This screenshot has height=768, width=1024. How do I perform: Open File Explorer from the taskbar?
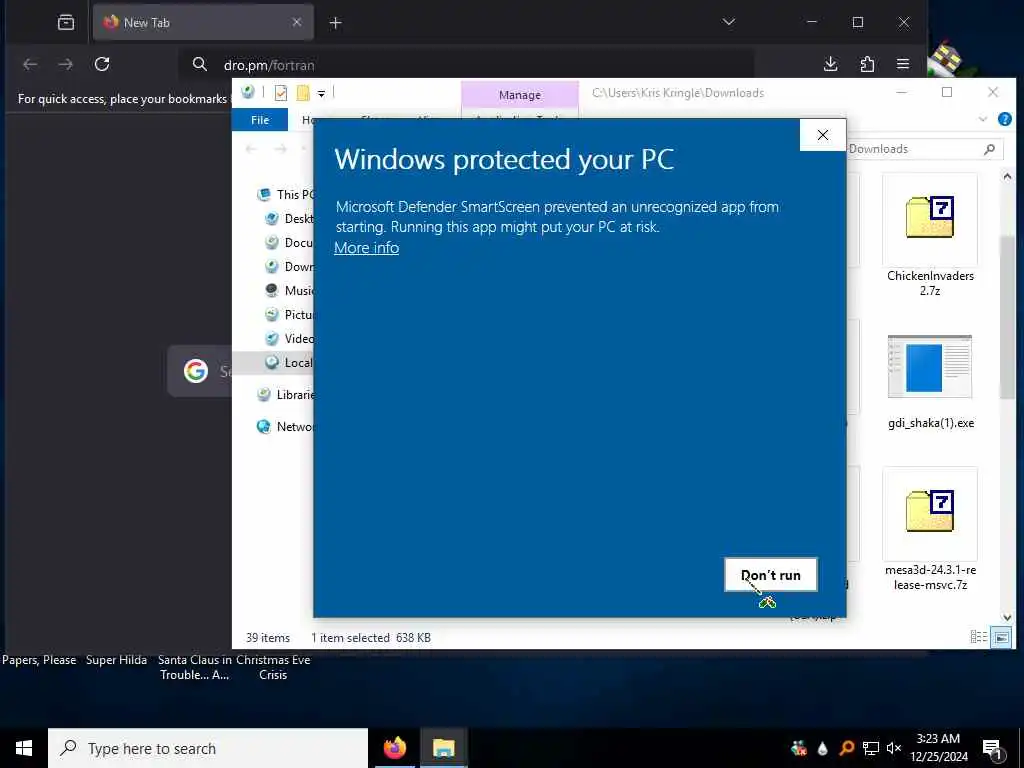[443, 748]
